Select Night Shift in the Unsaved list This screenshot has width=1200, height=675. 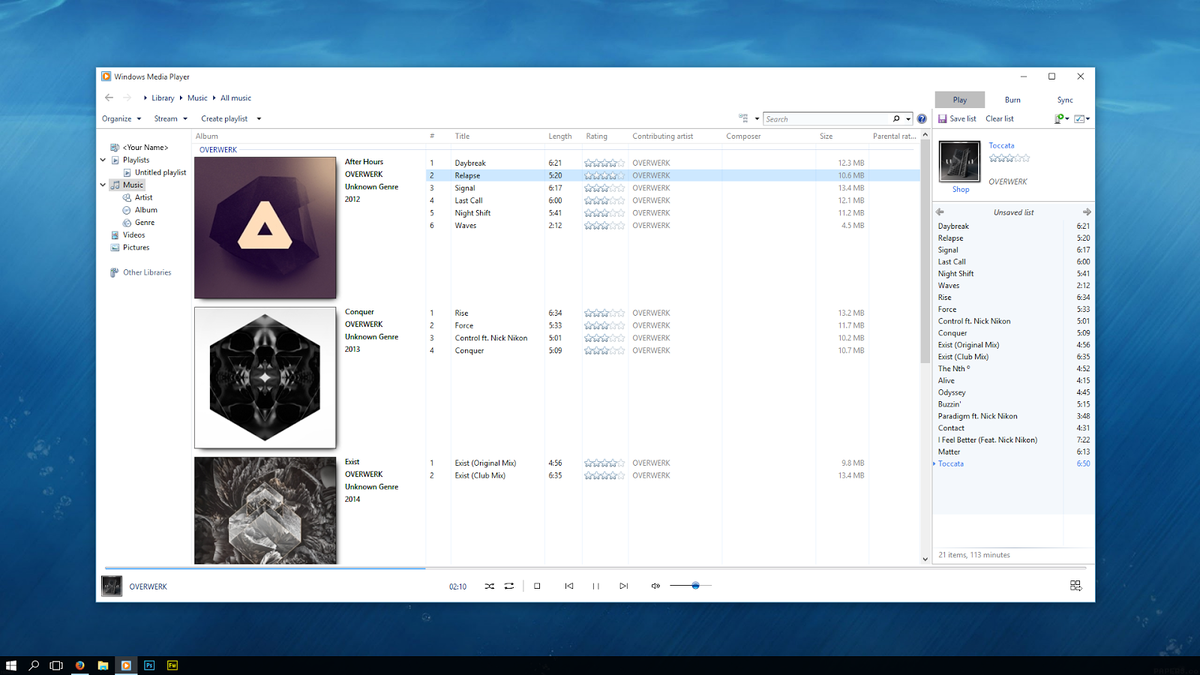[956, 273]
